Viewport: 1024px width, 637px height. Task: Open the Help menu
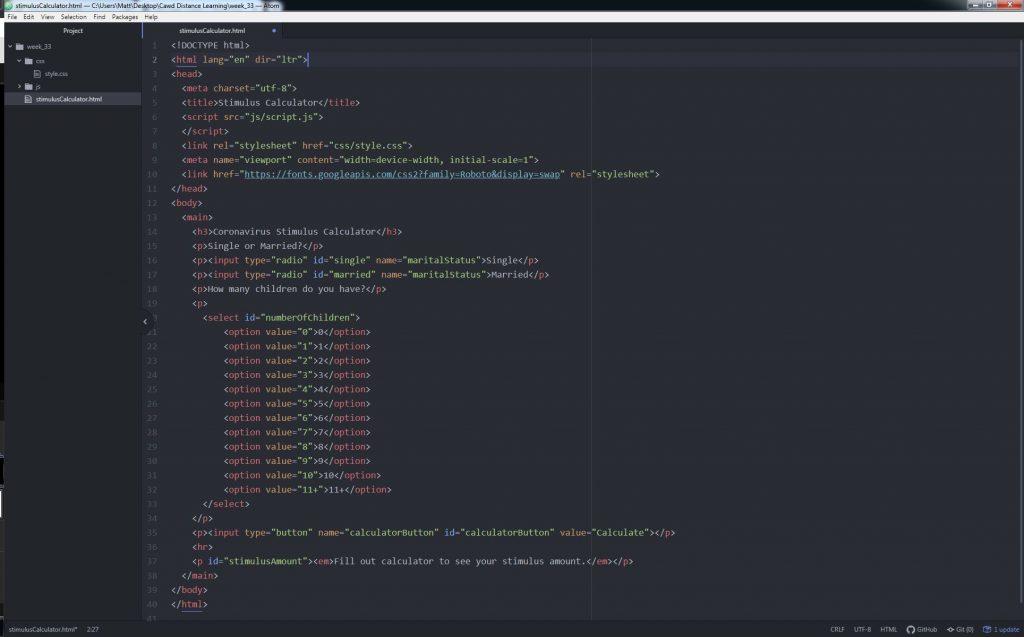(151, 17)
